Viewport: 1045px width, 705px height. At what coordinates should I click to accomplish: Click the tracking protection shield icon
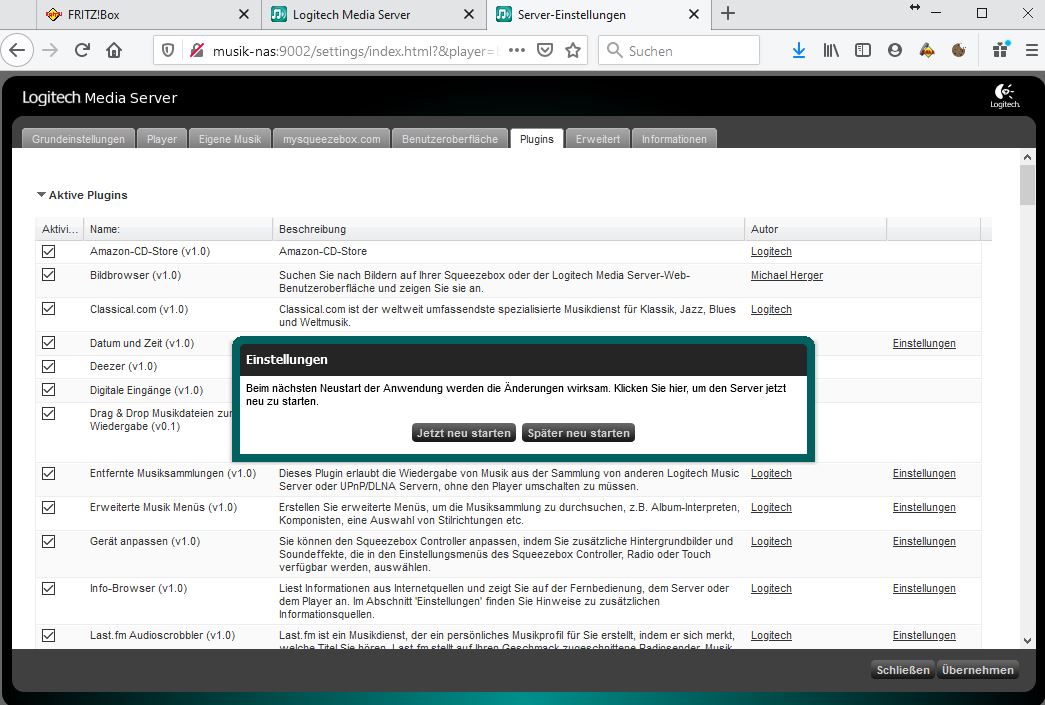click(x=168, y=51)
